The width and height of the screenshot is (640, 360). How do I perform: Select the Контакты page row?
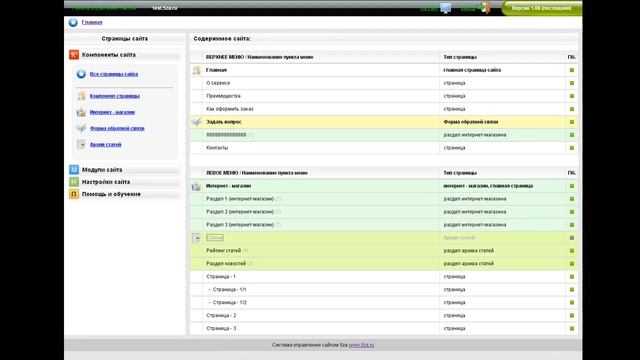tap(384, 148)
